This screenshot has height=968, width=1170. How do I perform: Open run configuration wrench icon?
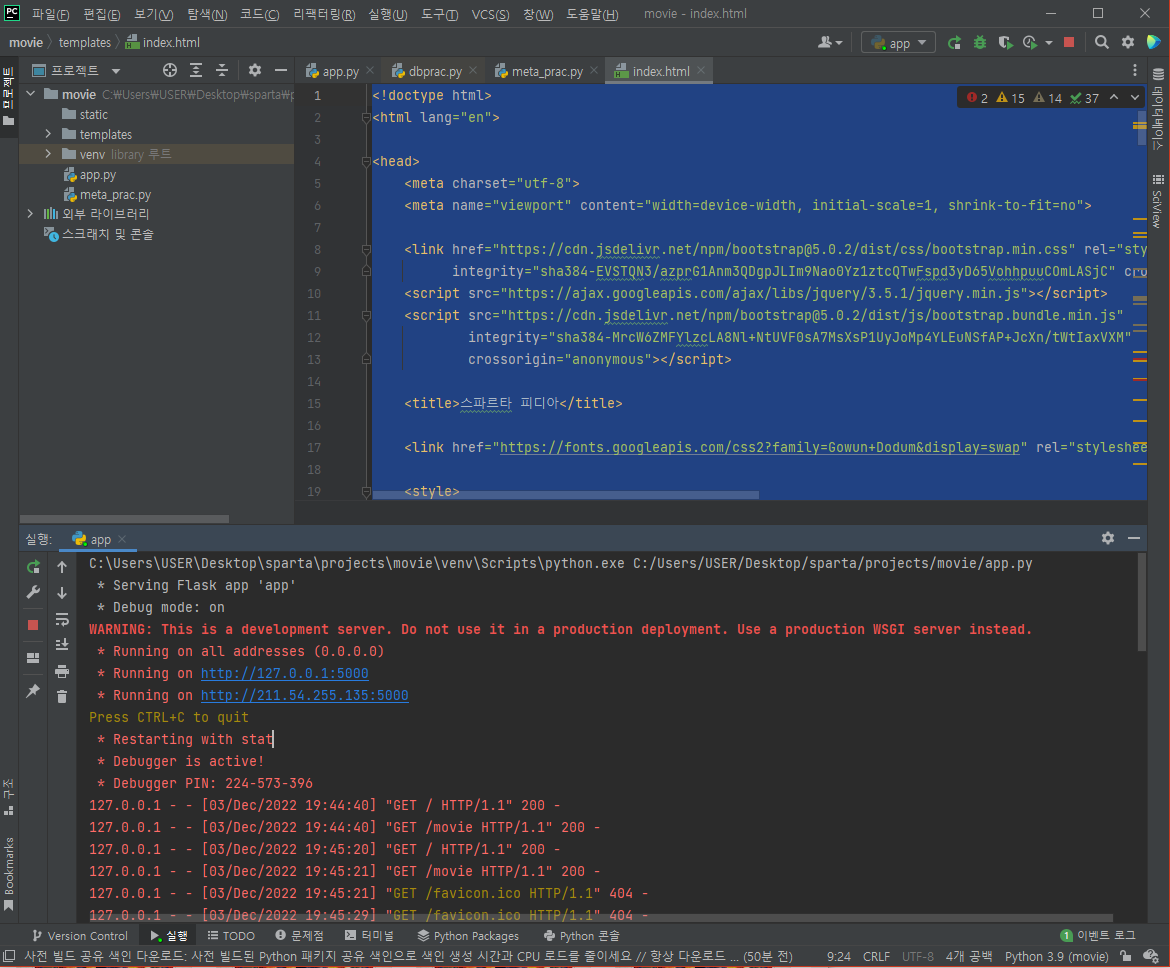(x=33, y=593)
